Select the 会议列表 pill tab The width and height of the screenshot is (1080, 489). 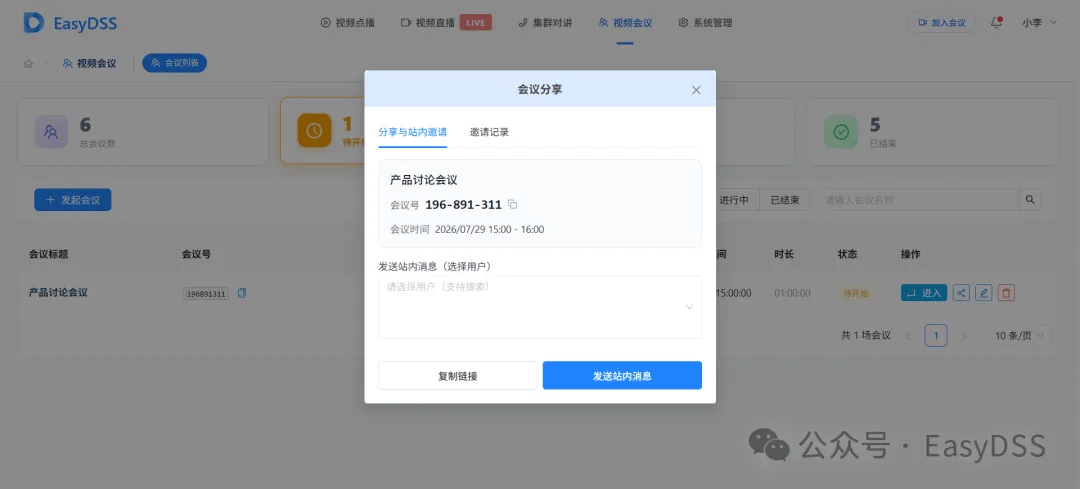pos(174,63)
